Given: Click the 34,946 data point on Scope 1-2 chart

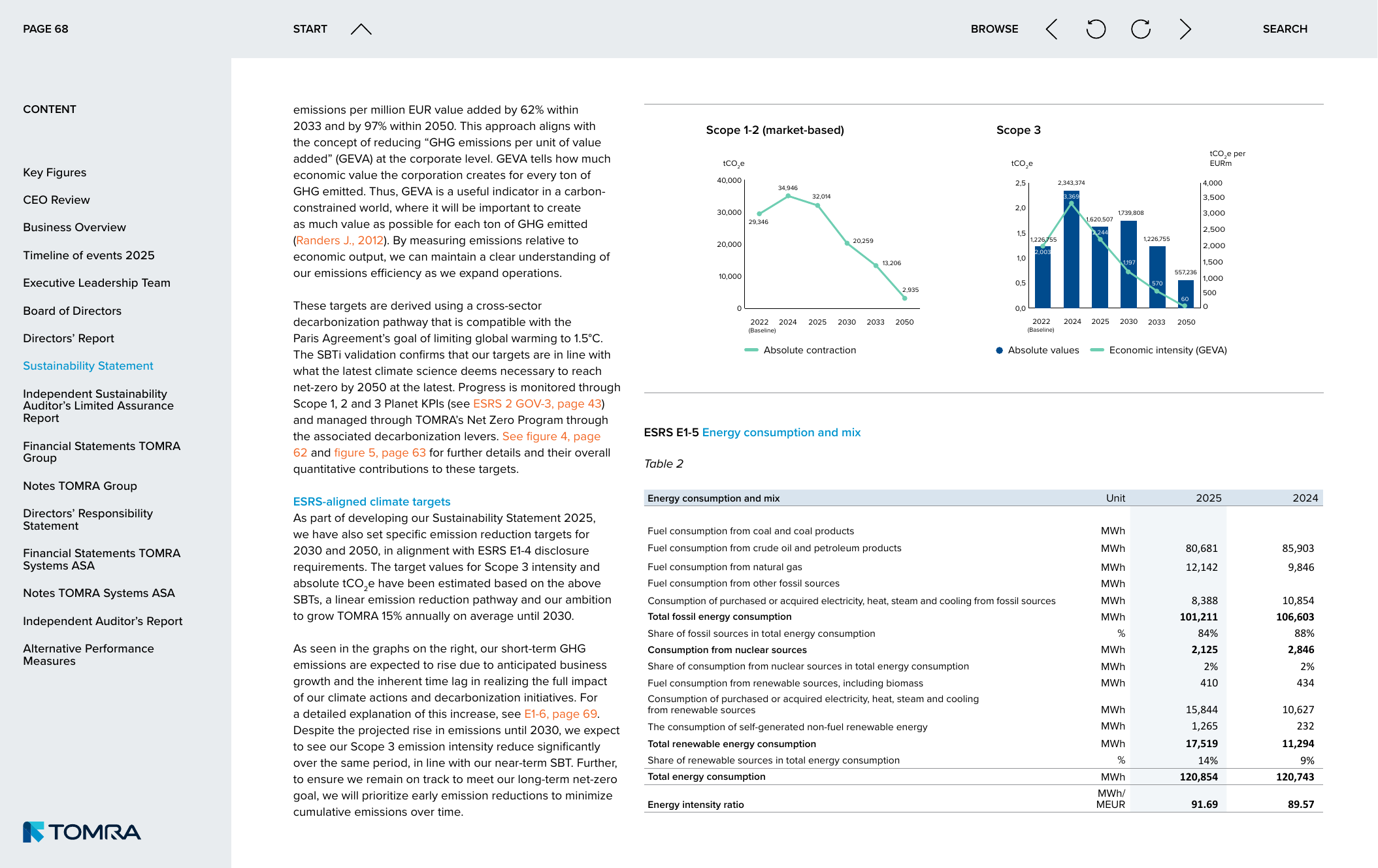Looking at the screenshot, I should (x=788, y=195).
